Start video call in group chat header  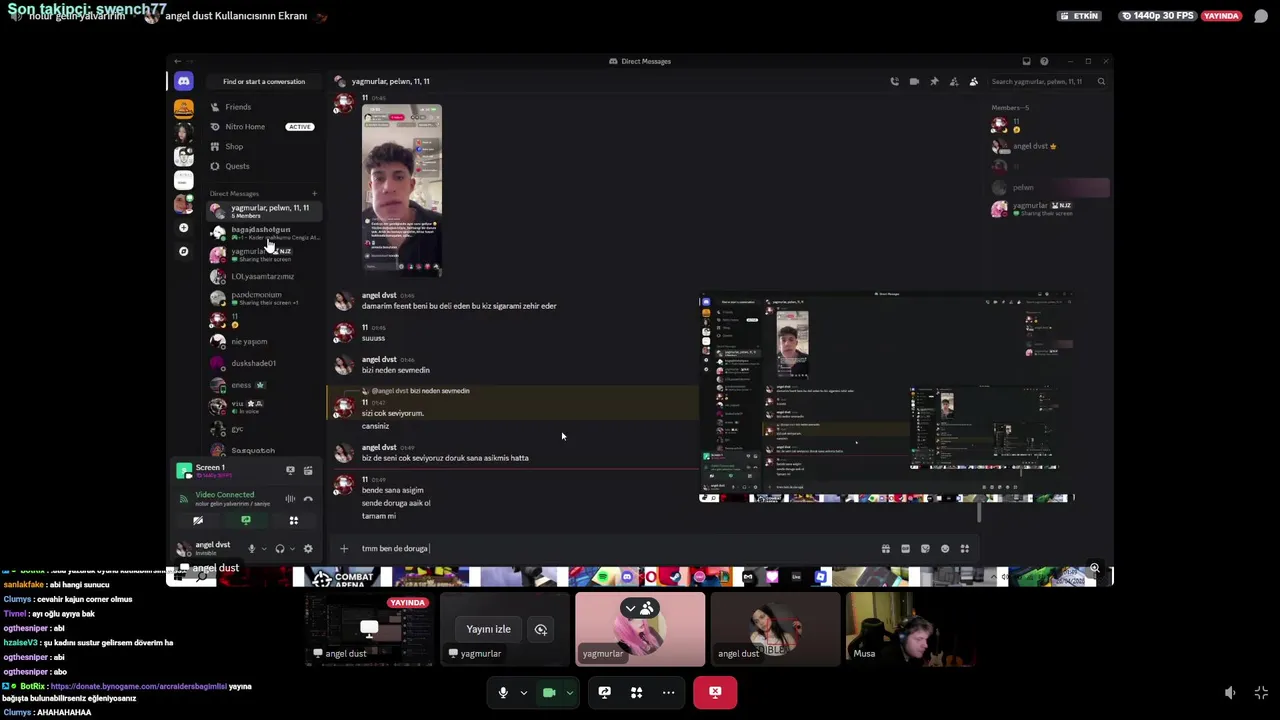click(x=914, y=81)
